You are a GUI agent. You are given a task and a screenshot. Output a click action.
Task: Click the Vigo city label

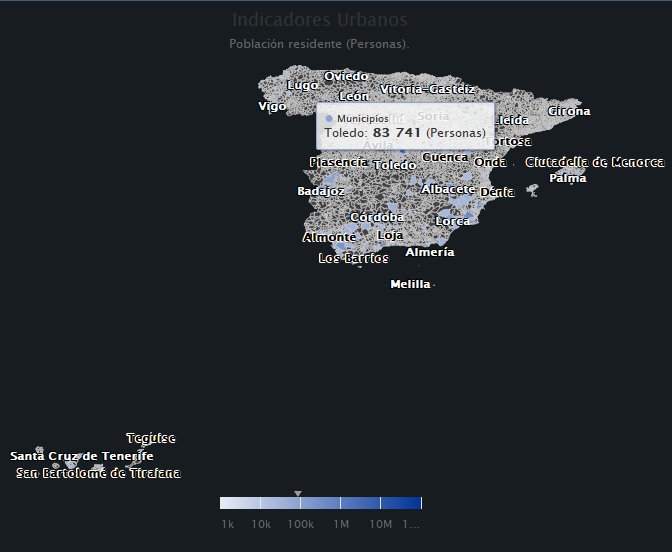(272, 106)
